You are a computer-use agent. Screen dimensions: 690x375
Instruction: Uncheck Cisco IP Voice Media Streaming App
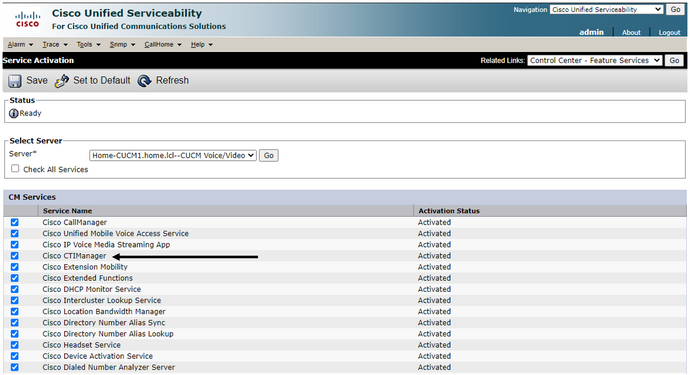point(15,245)
